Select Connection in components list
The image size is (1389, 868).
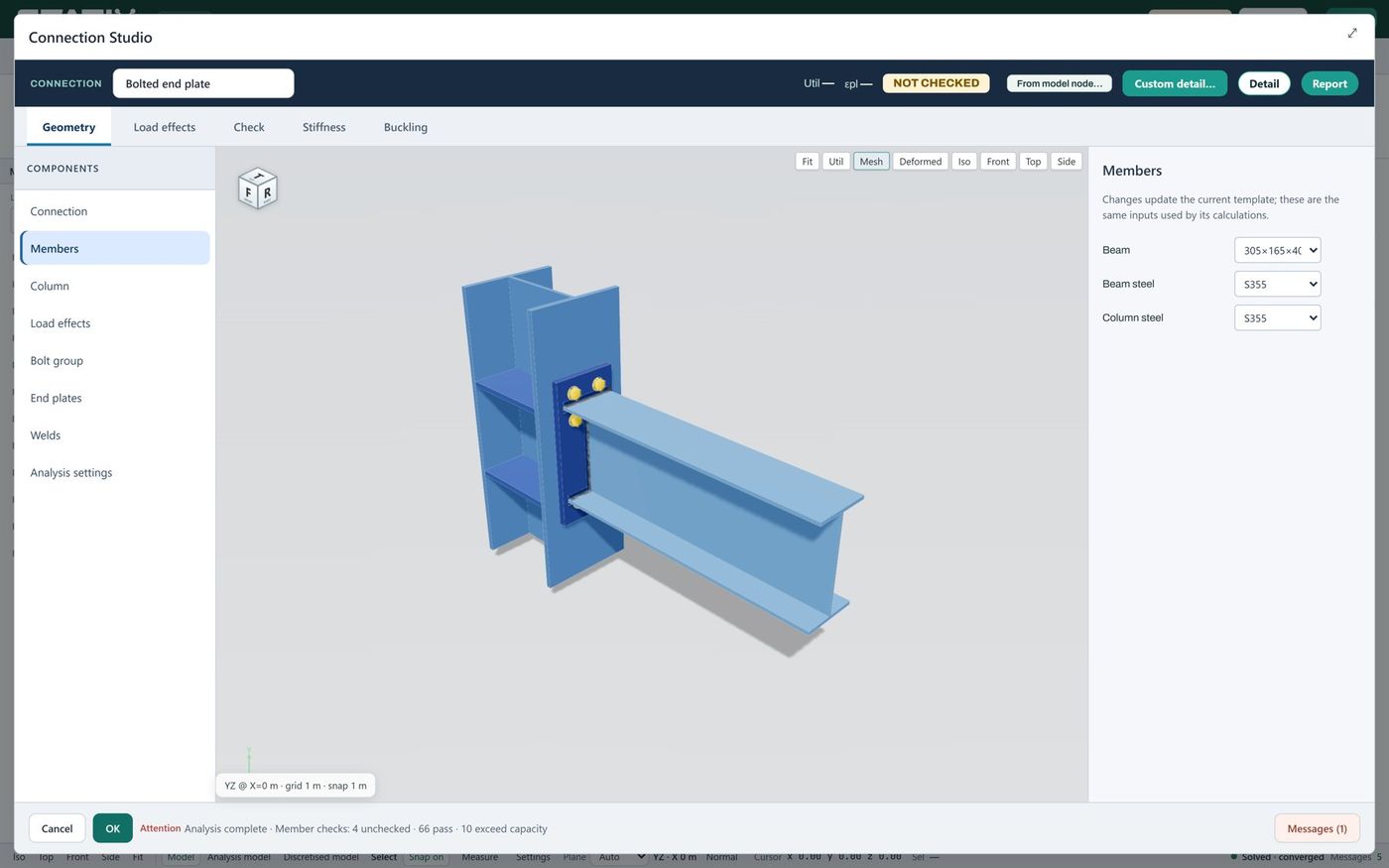[115, 211]
